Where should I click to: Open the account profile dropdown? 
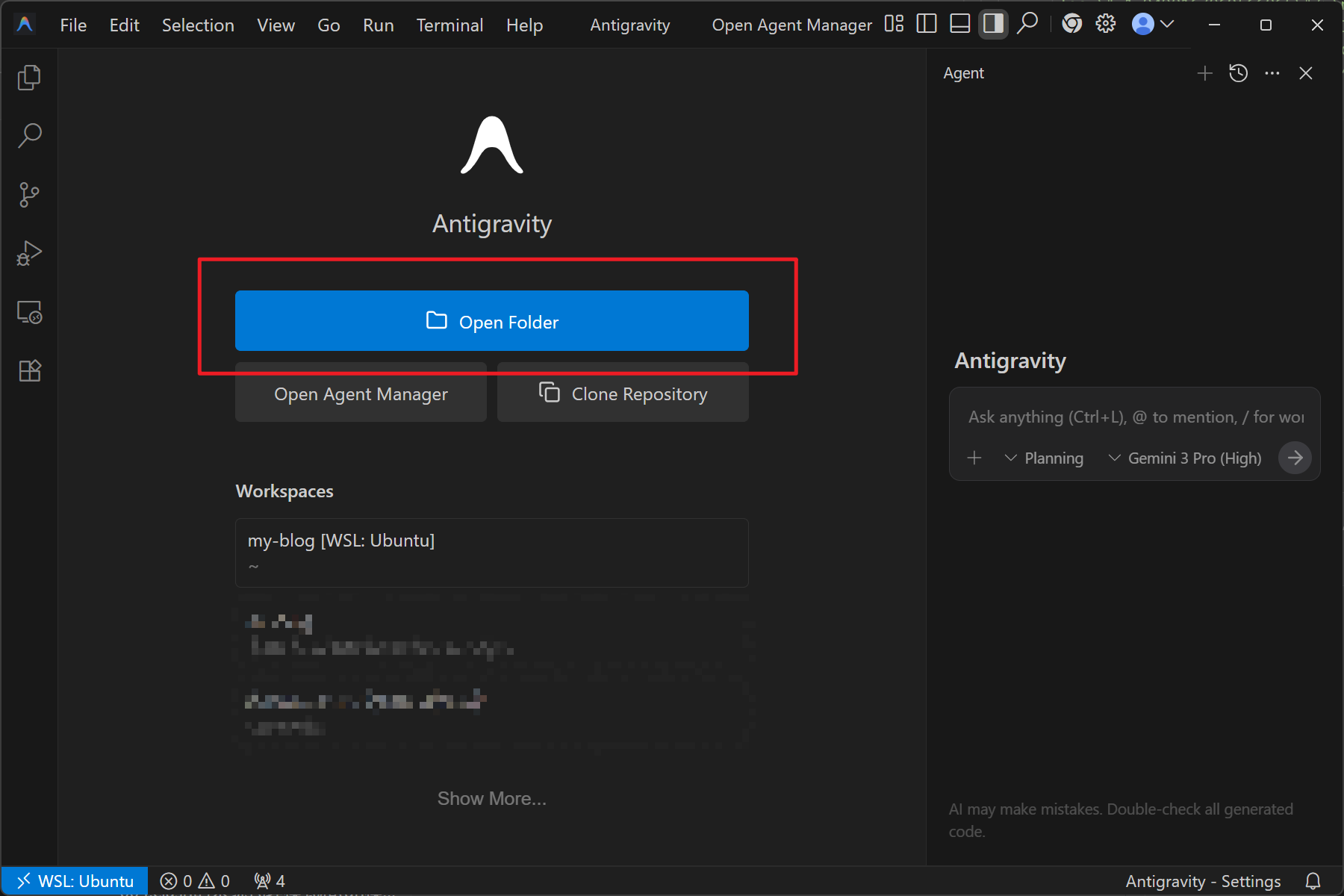(x=1153, y=25)
